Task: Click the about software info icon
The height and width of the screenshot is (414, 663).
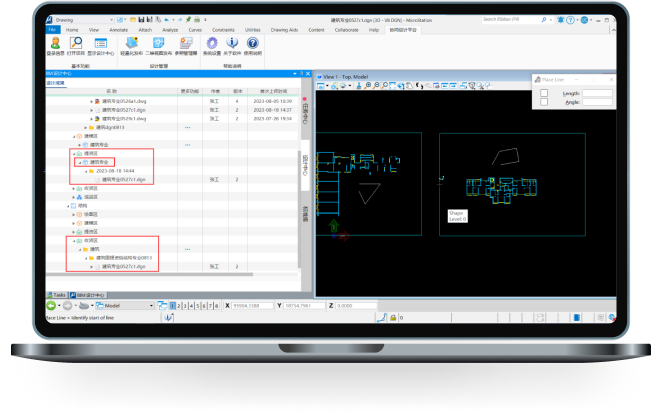Action: coord(232,43)
